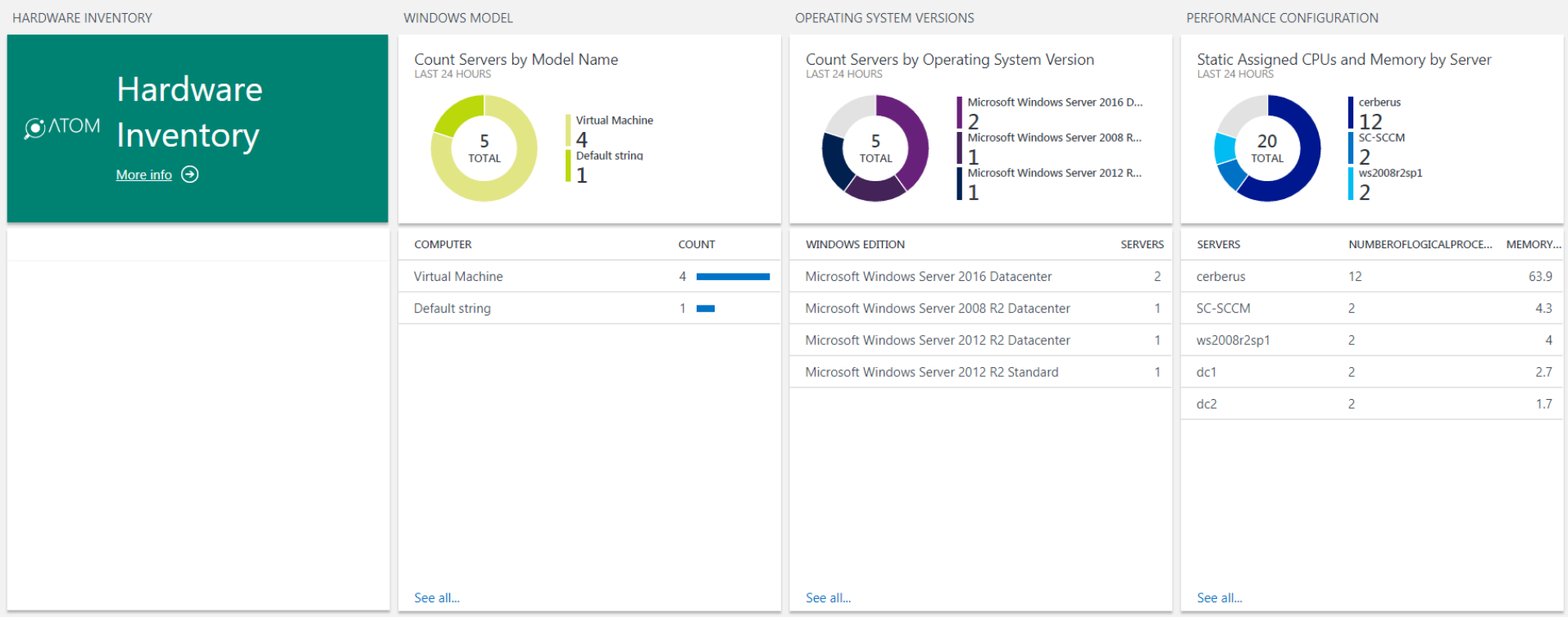This screenshot has width=1568, height=617.
Task: Click See all under Windows Model
Action: 437,598
